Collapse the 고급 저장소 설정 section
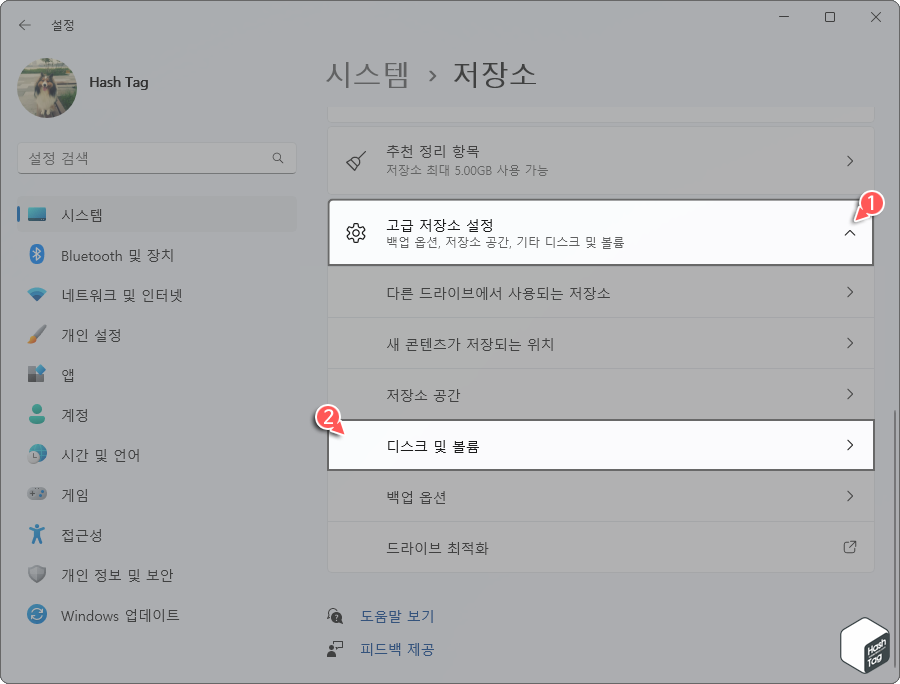Screen dimensions: 900x684 849,231
